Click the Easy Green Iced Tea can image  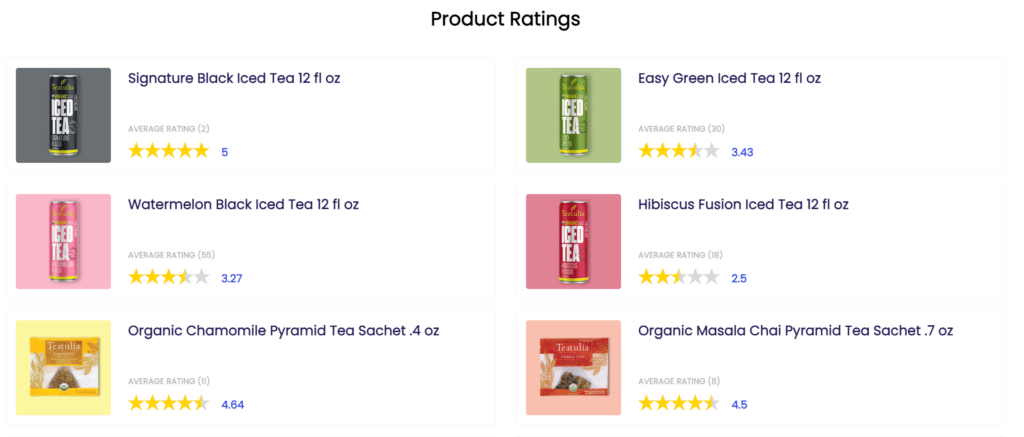(x=573, y=115)
